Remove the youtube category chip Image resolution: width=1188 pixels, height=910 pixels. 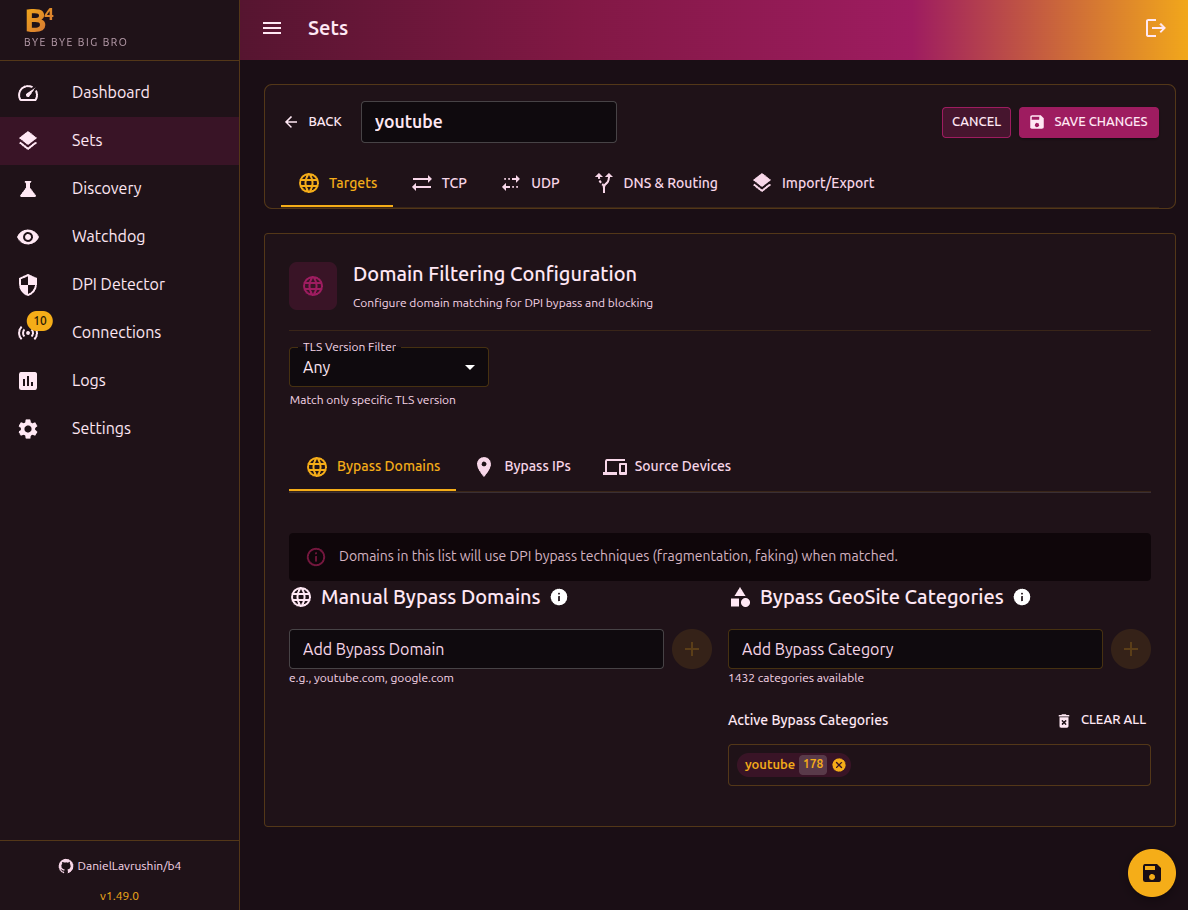tap(839, 765)
